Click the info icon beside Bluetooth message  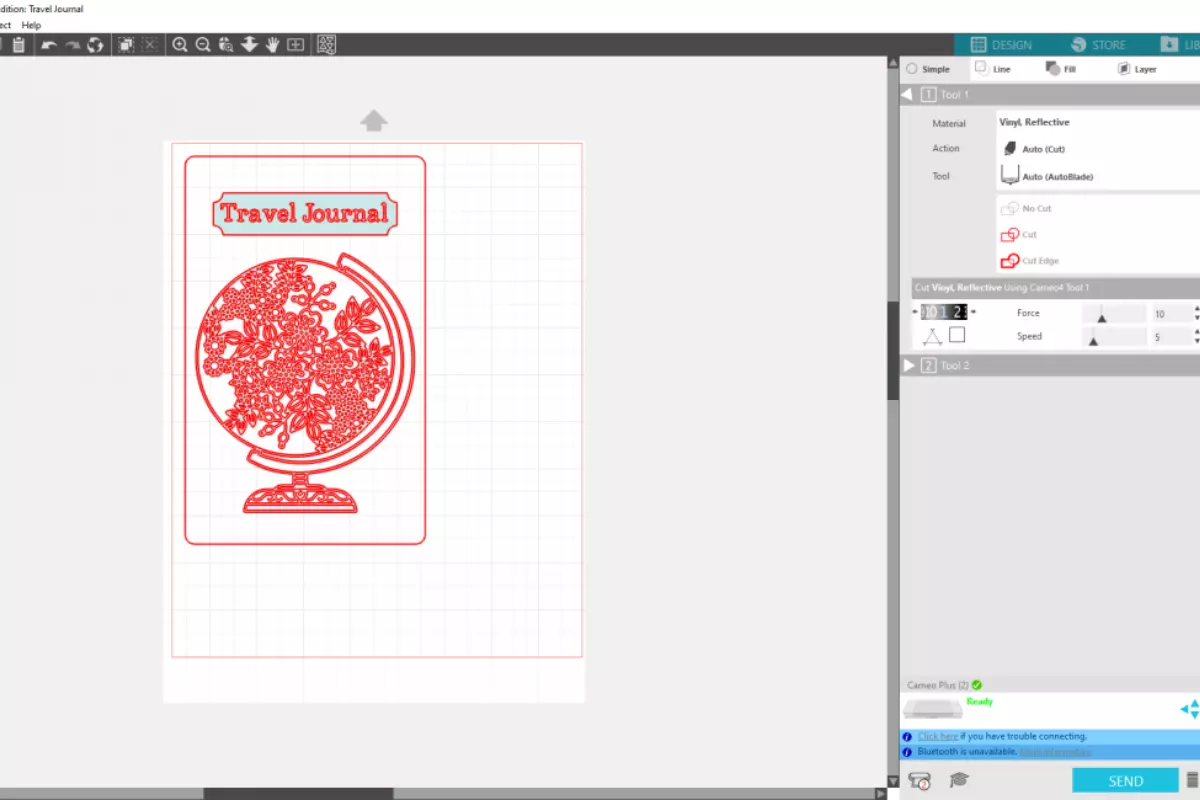coord(907,751)
